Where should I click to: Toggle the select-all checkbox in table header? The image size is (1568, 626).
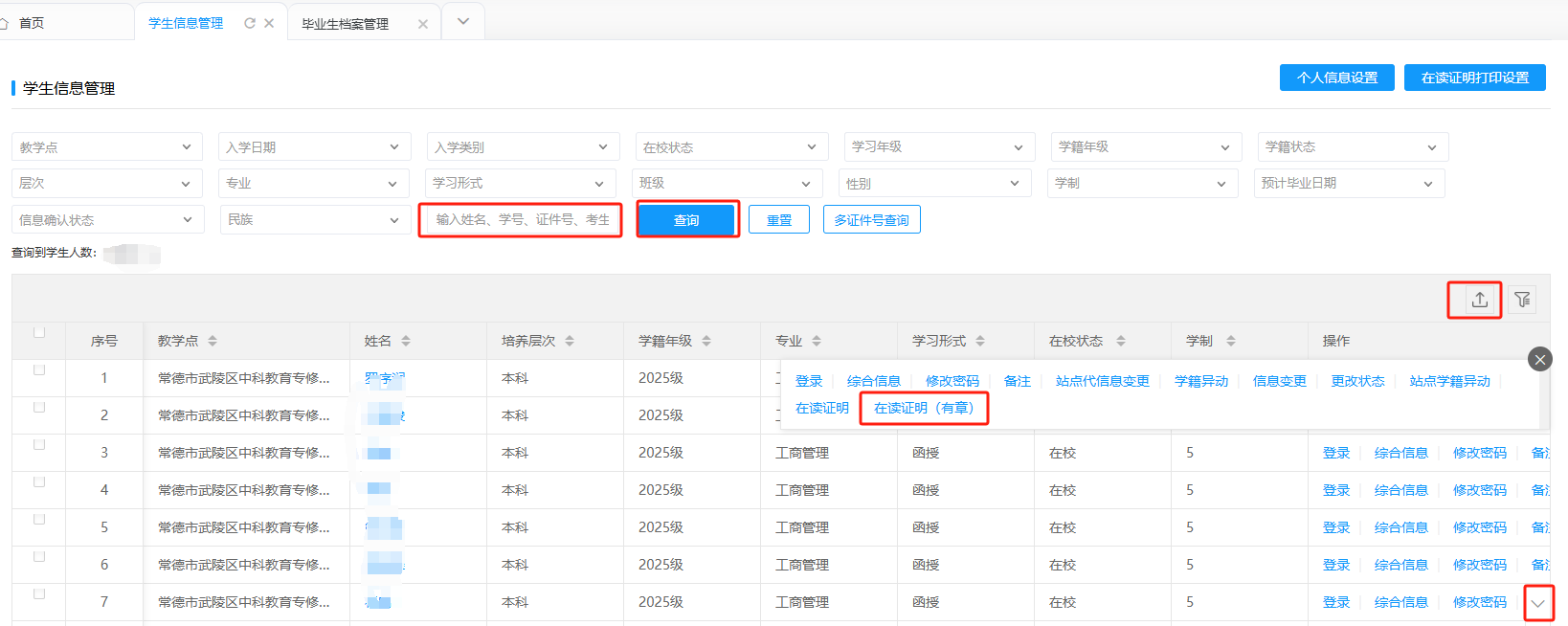pyautogui.click(x=39, y=332)
